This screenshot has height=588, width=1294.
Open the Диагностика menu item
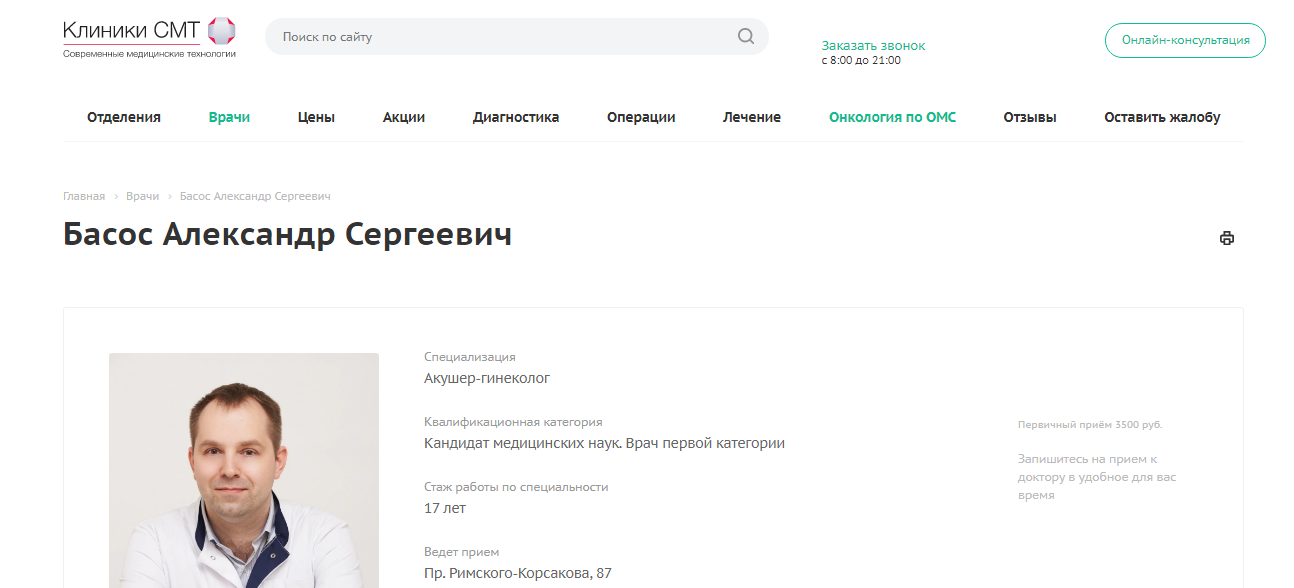pos(516,117)
